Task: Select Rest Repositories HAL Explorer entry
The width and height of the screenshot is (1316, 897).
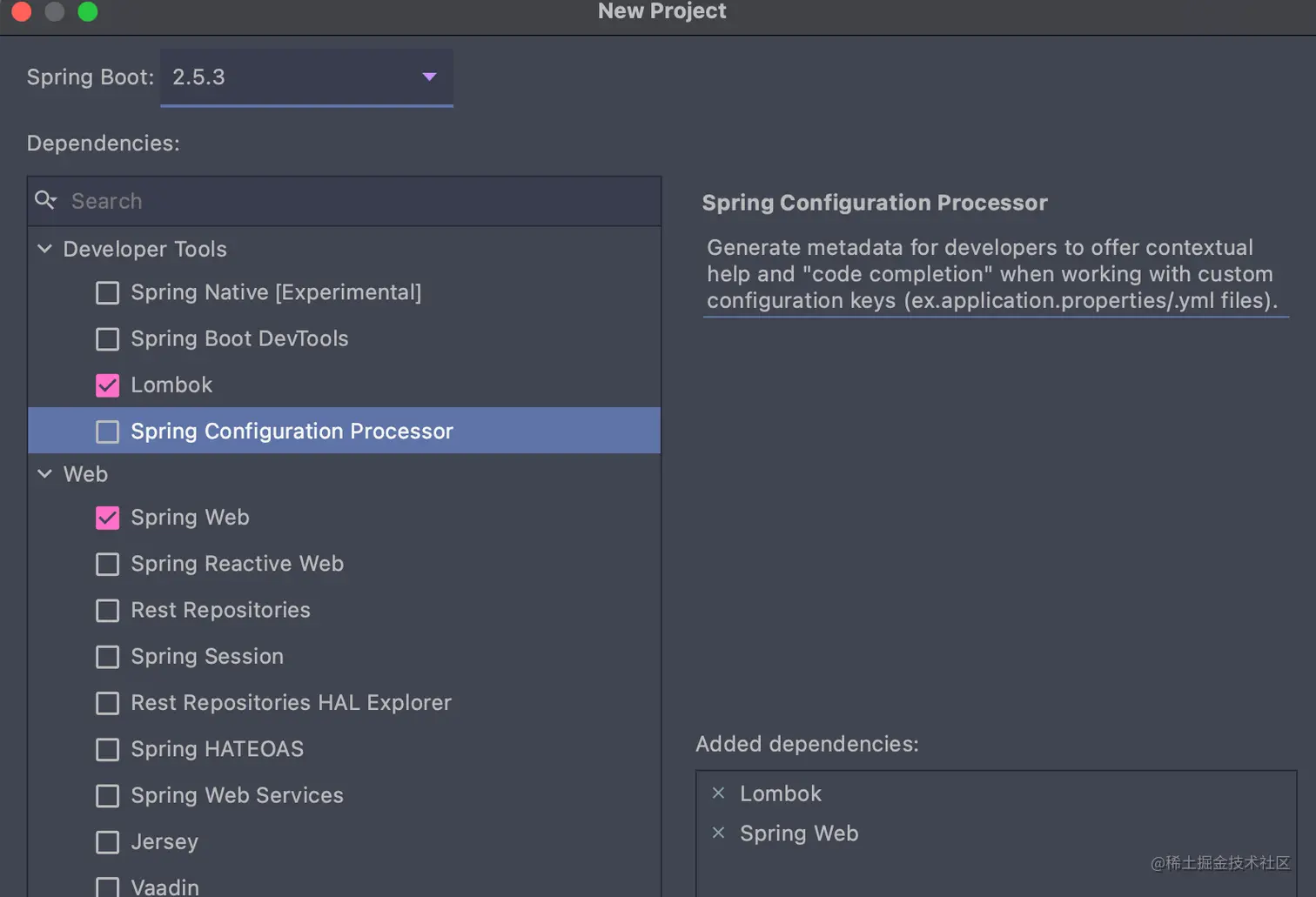Action: pyautogui.click(x=291, y=702)
